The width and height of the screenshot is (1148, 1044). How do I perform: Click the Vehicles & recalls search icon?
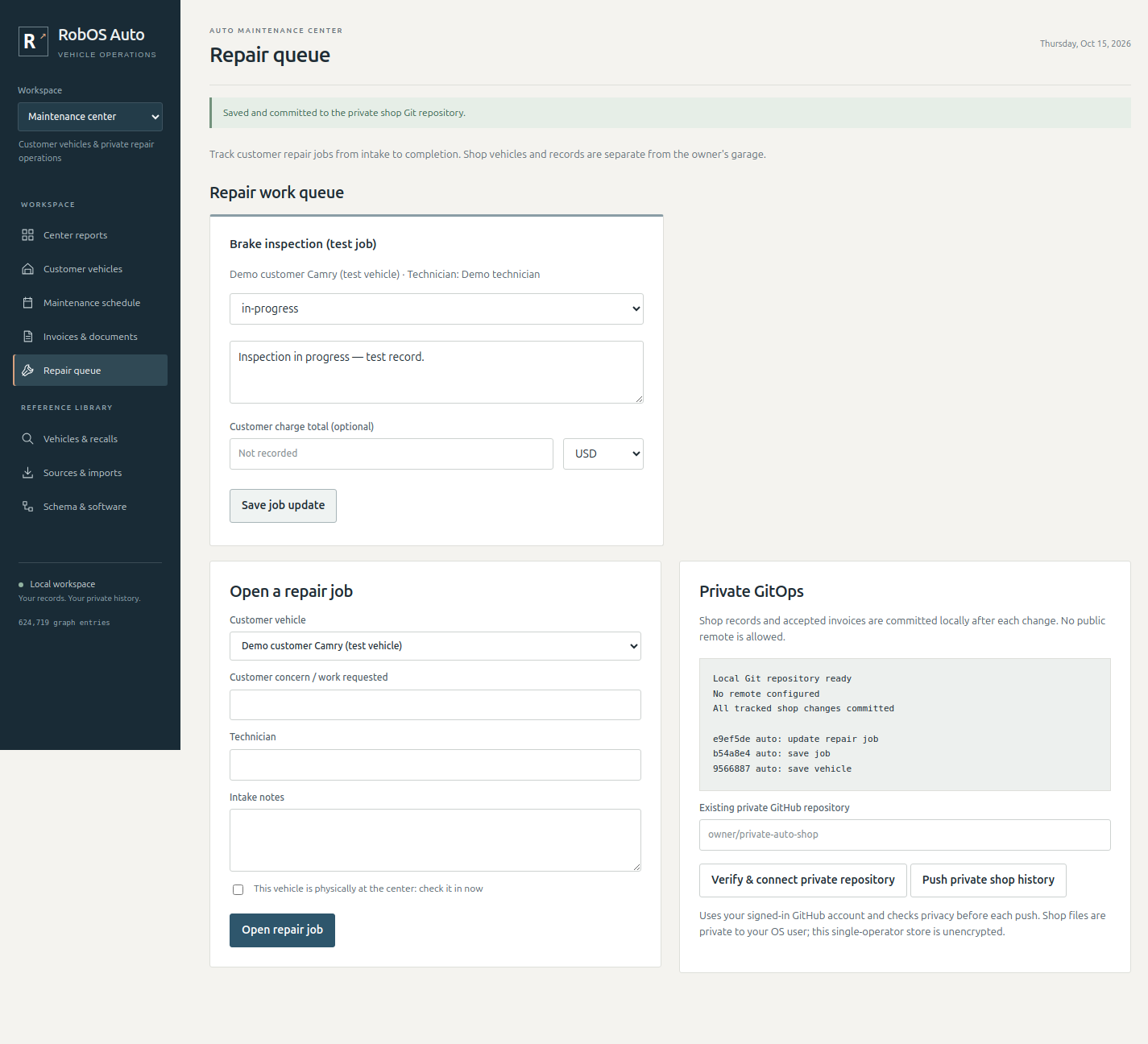pyautogui.click(x=27, y=439)
